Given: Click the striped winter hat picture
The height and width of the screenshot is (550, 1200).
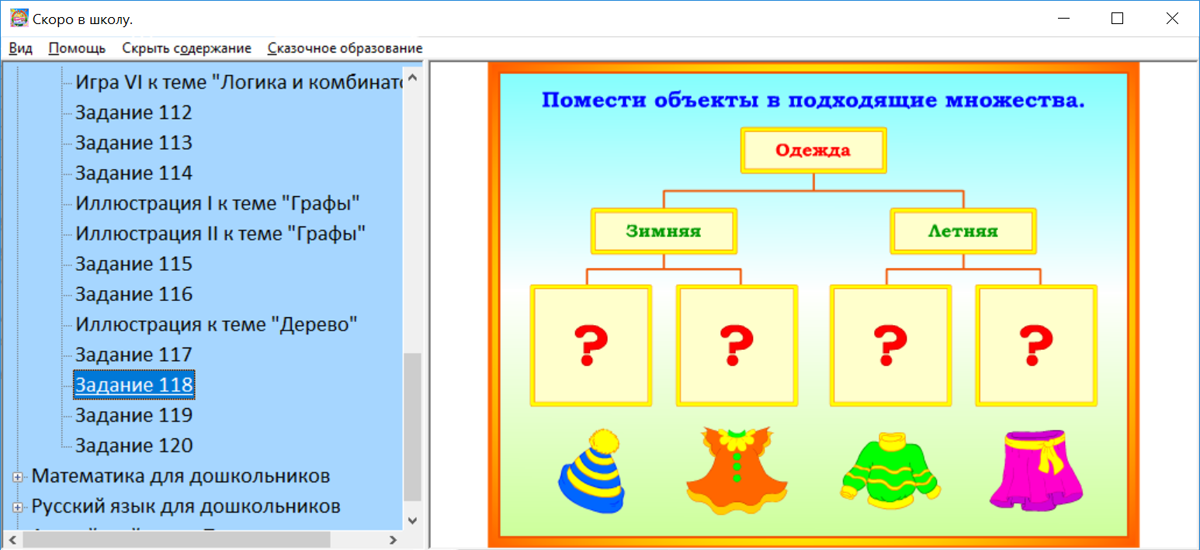Looking at the screenshot, I should (592, 470).
